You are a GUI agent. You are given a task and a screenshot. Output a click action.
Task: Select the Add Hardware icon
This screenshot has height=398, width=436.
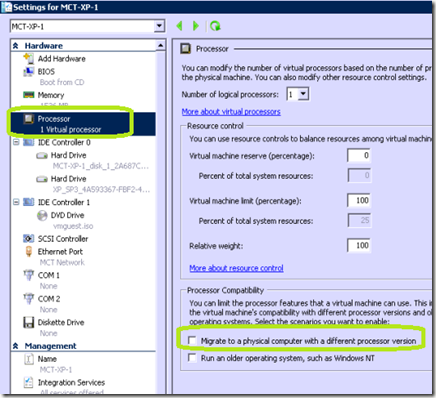(29, 59)
